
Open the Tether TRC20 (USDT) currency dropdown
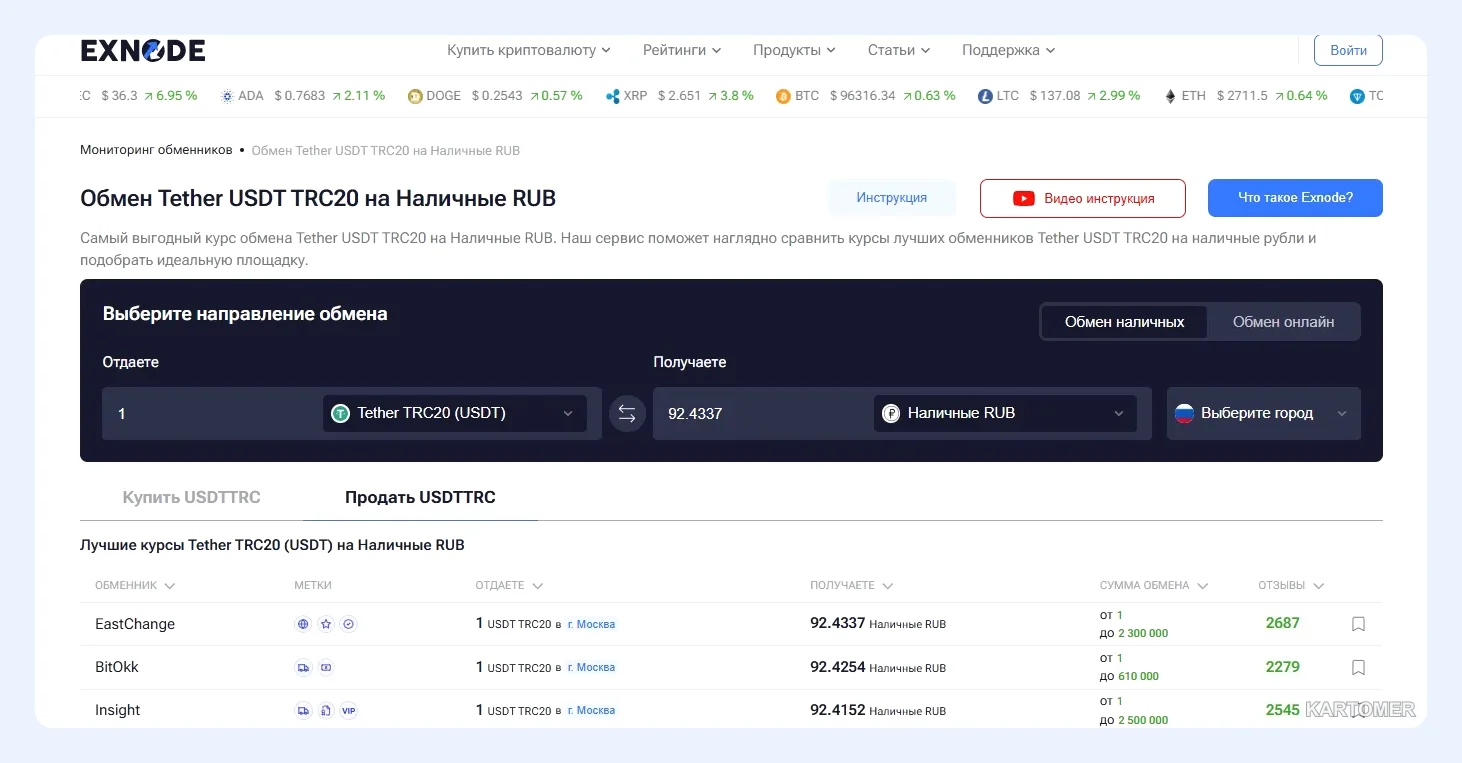[x=454, y=413]
